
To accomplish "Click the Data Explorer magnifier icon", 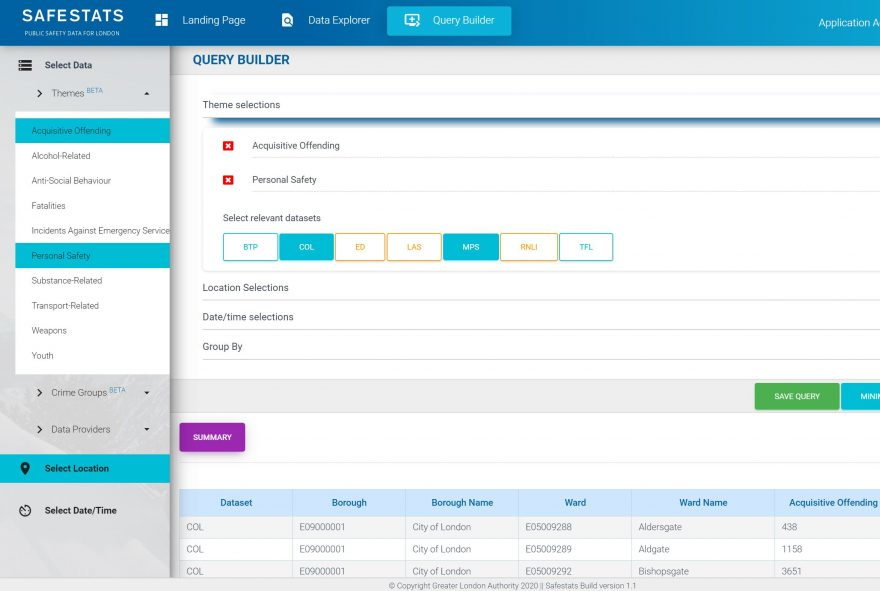I will 288,20.
